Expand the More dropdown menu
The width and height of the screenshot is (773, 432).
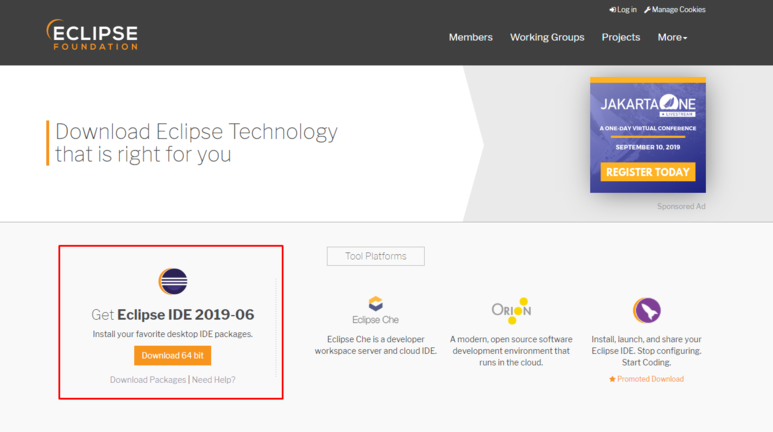[672, 37]
